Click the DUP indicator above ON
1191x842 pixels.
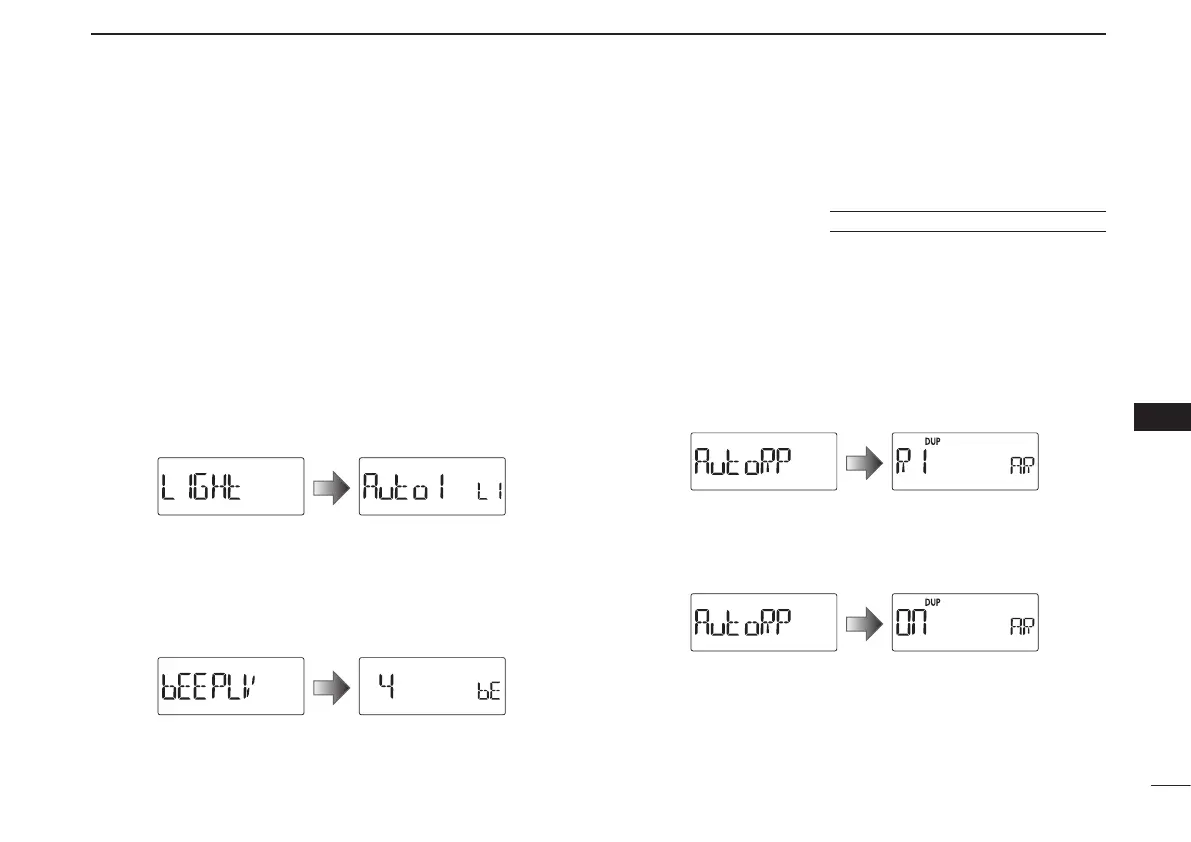click(932, 603)
